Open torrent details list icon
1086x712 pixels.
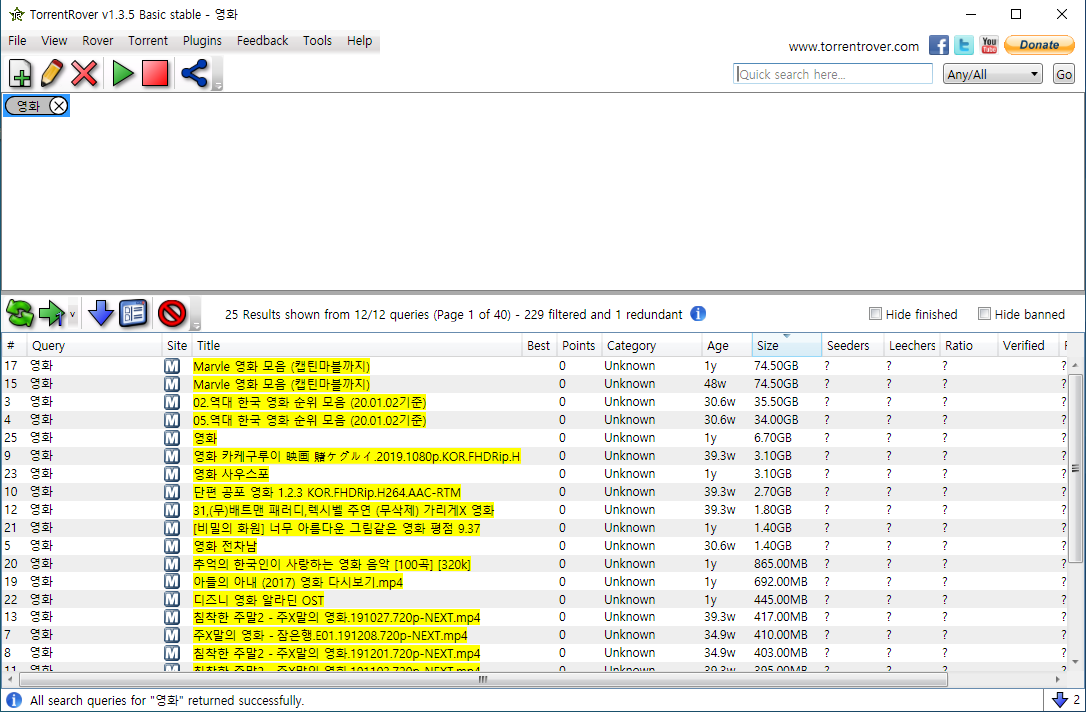(133, 314)
